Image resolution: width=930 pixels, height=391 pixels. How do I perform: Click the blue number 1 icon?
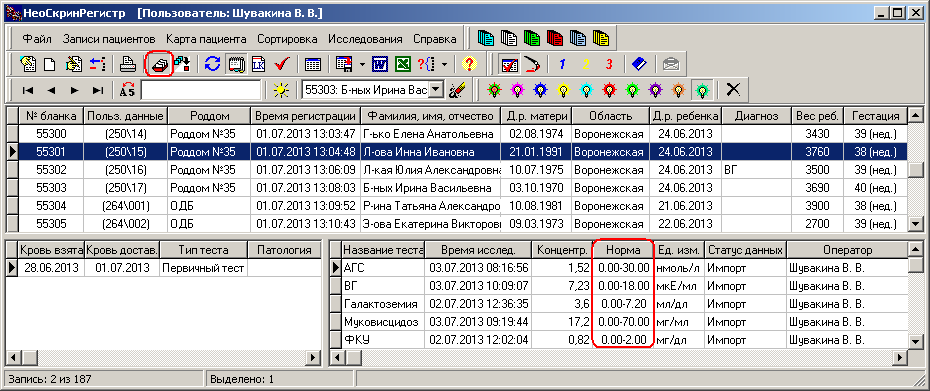[562, 63]
